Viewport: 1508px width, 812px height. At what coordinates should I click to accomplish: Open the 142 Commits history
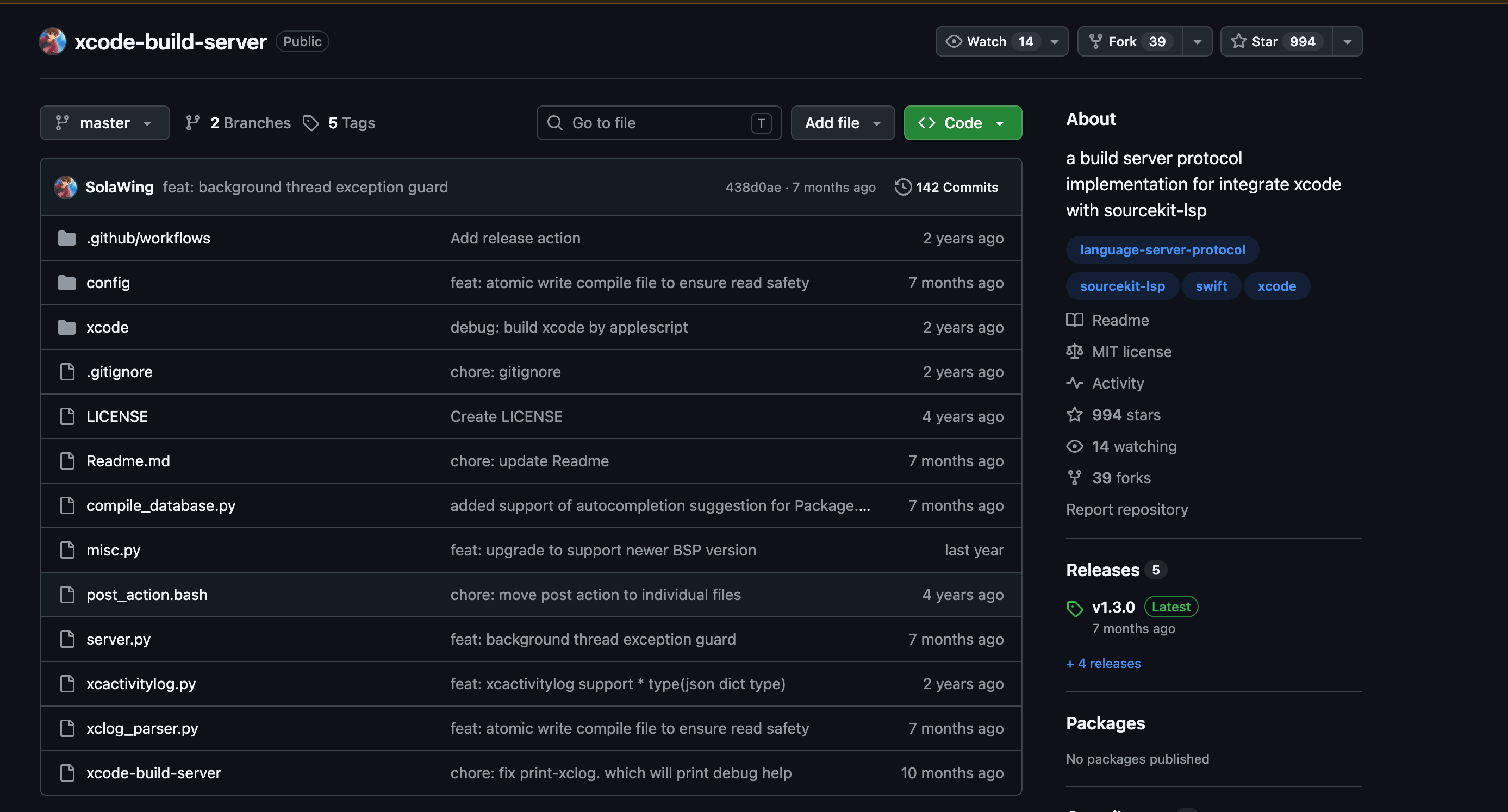946,188
